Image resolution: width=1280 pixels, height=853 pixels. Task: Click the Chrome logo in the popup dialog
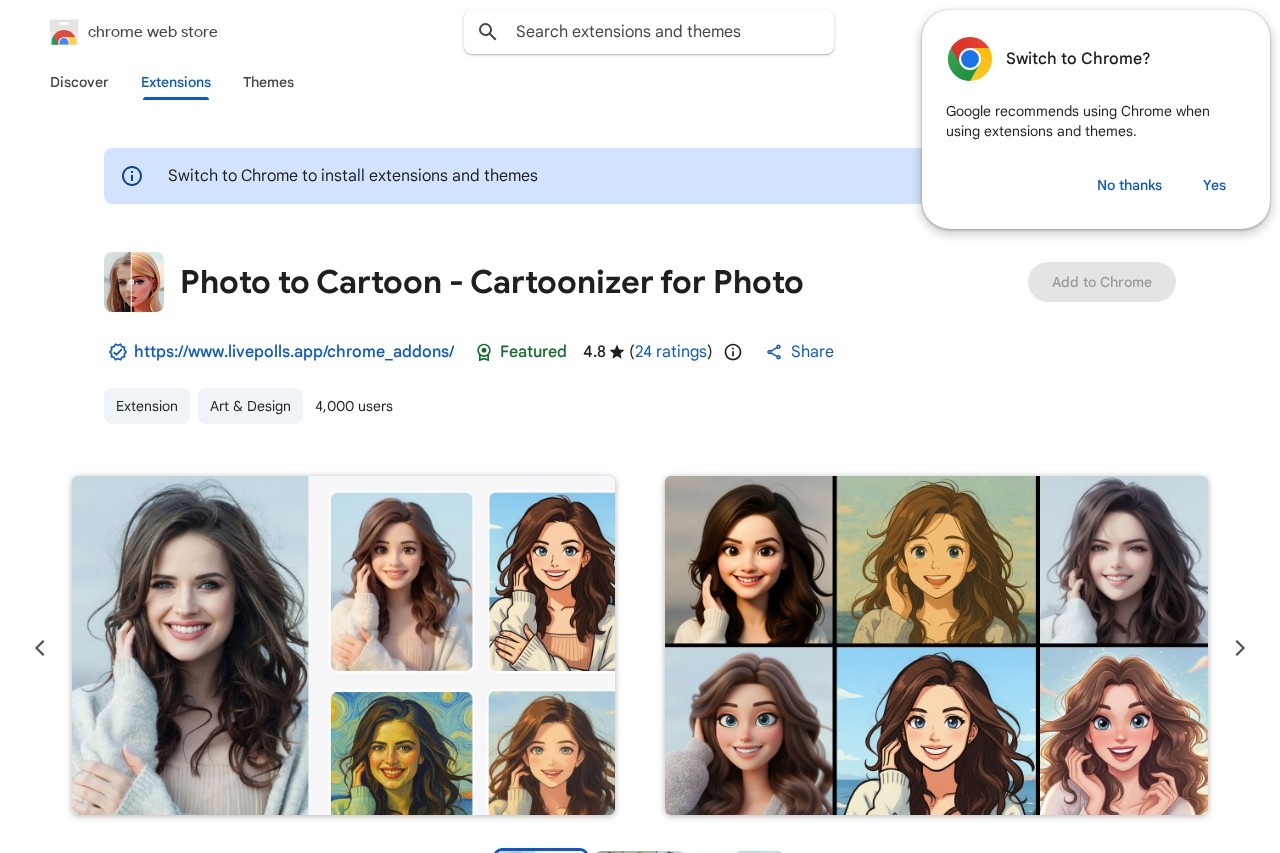[x=969, y=59]
